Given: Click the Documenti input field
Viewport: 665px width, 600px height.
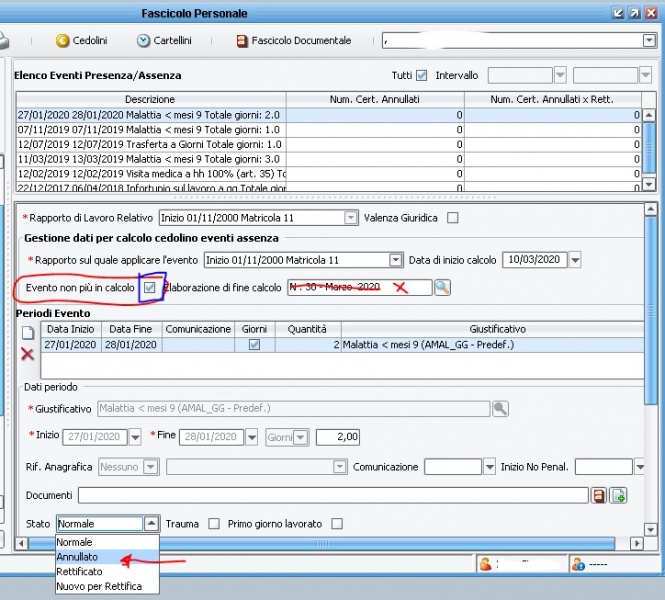Looking at the screenshot, I should pyautogui.click(x=332, y=495).
